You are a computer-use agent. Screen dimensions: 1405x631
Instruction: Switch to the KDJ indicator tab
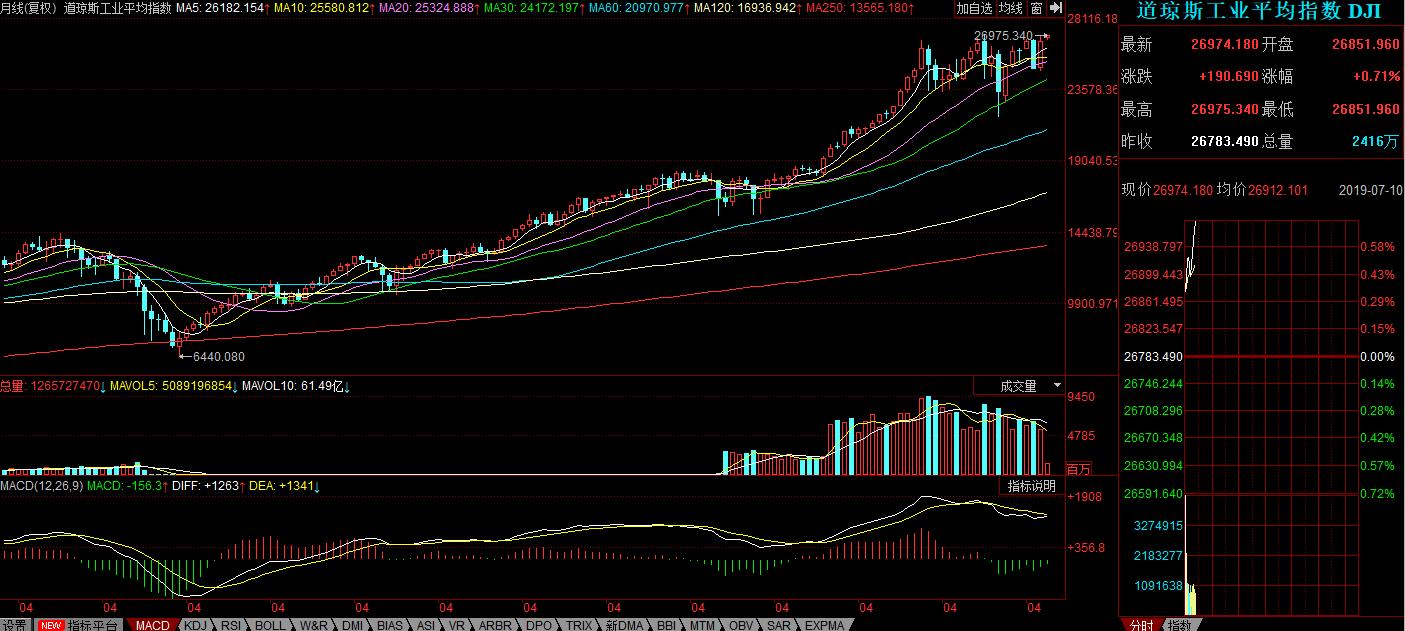point(196,625)
